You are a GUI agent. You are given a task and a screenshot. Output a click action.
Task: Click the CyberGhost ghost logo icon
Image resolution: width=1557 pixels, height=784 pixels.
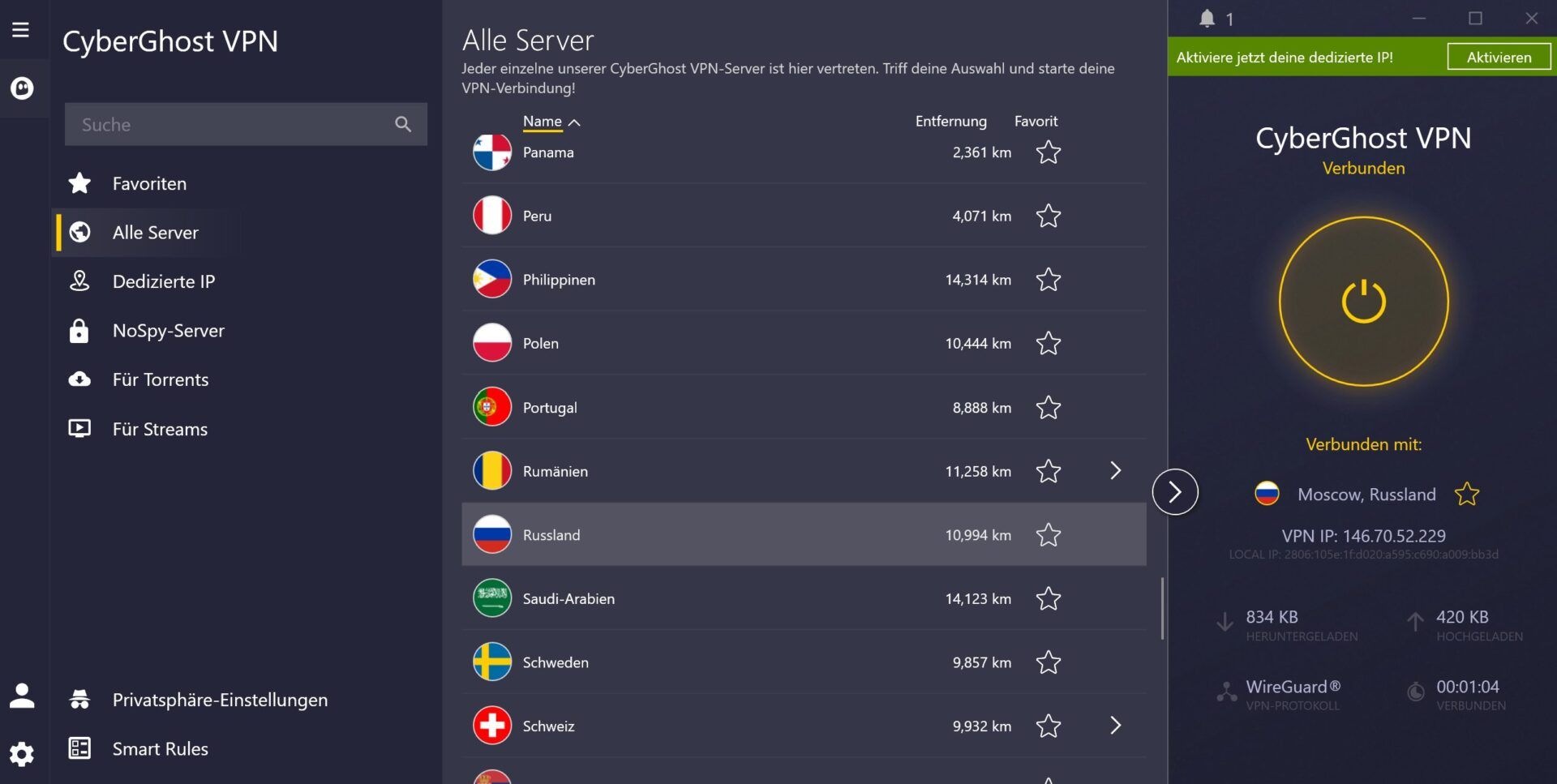point(22,88)
